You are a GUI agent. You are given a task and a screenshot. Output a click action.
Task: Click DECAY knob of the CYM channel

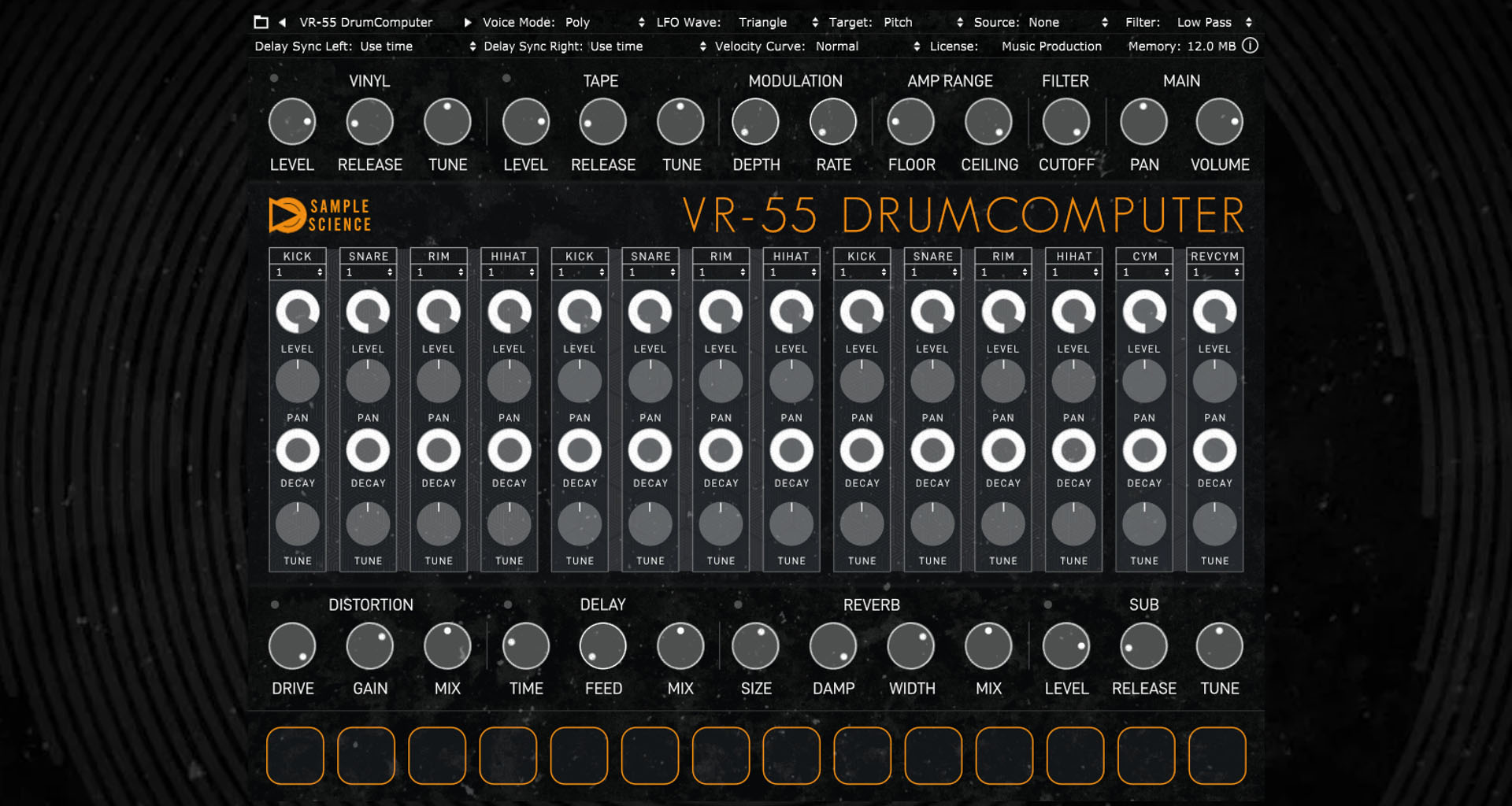coord(1144,450)
